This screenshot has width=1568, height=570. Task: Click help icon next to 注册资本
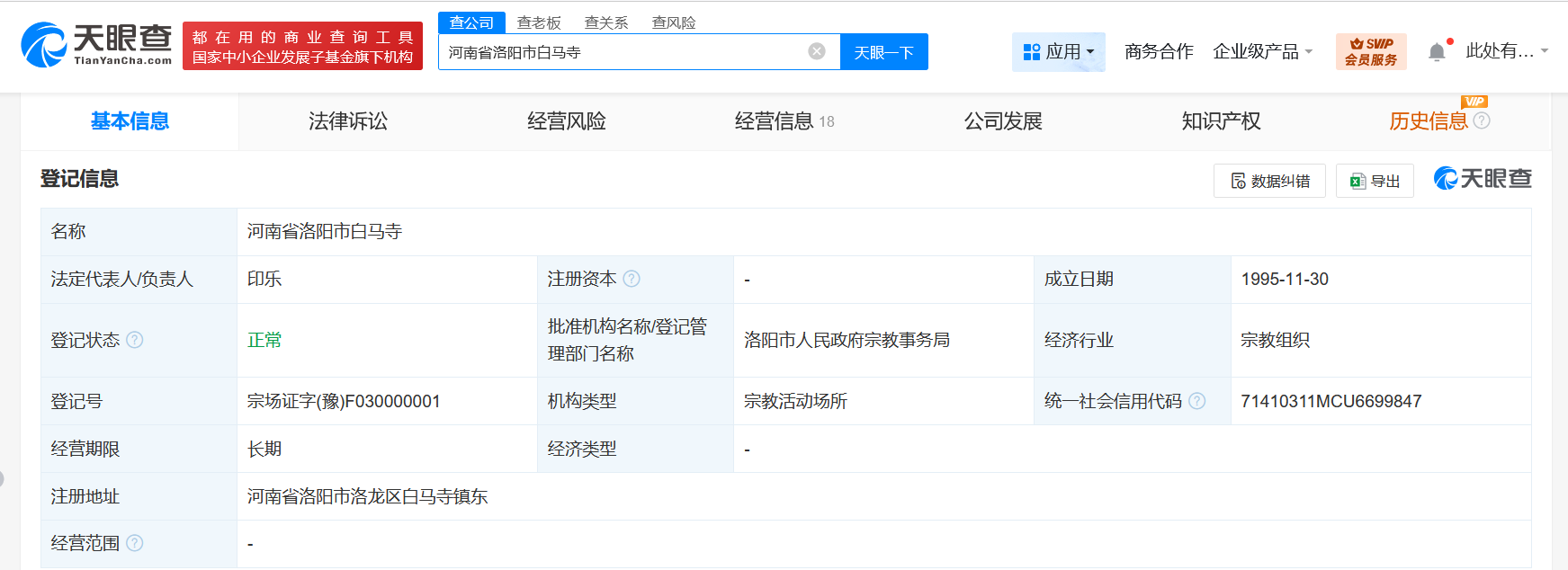[x=632, y=279]
